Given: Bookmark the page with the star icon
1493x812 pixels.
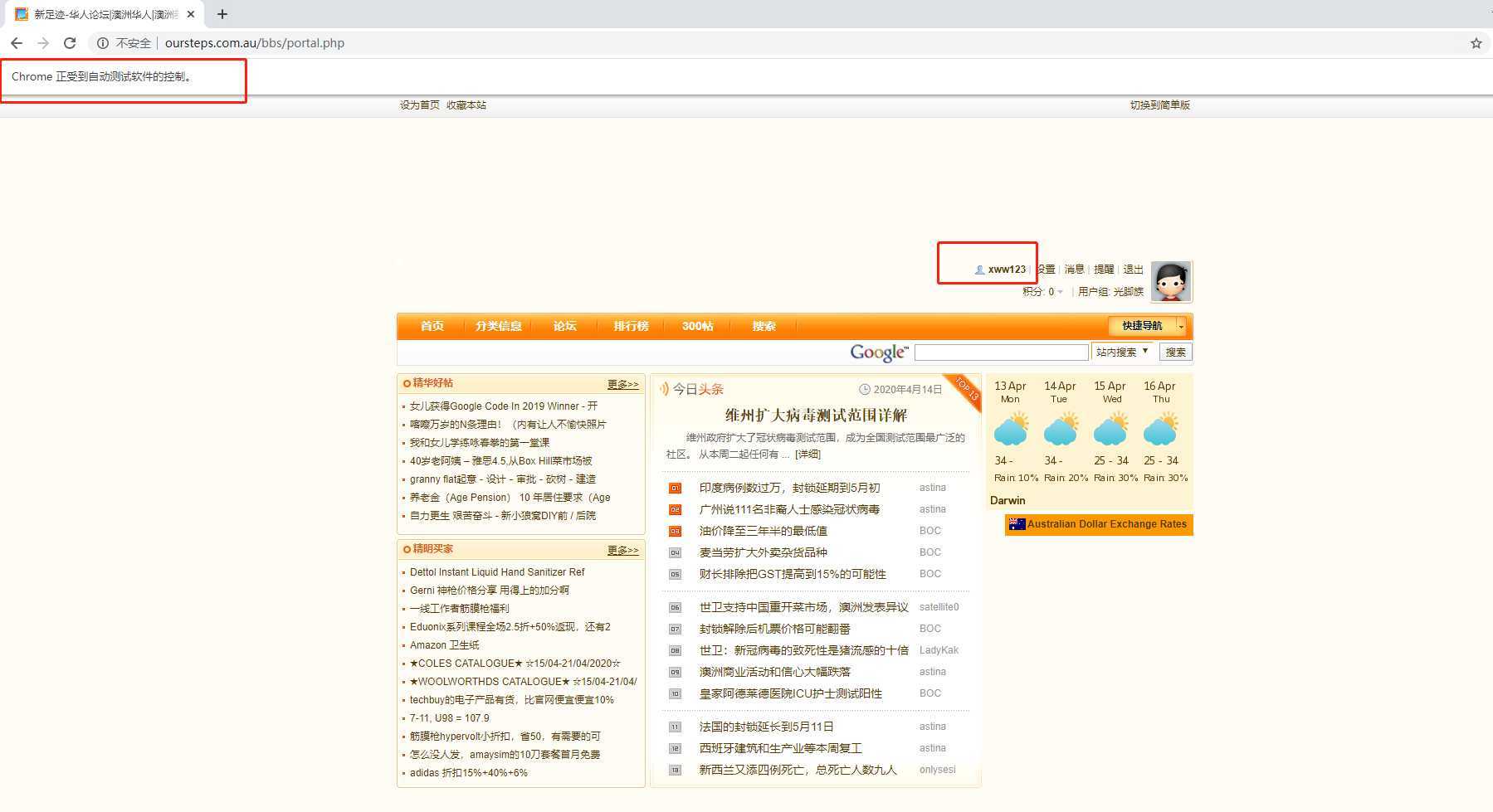Looking at the screenshot, I should 1476,43.
